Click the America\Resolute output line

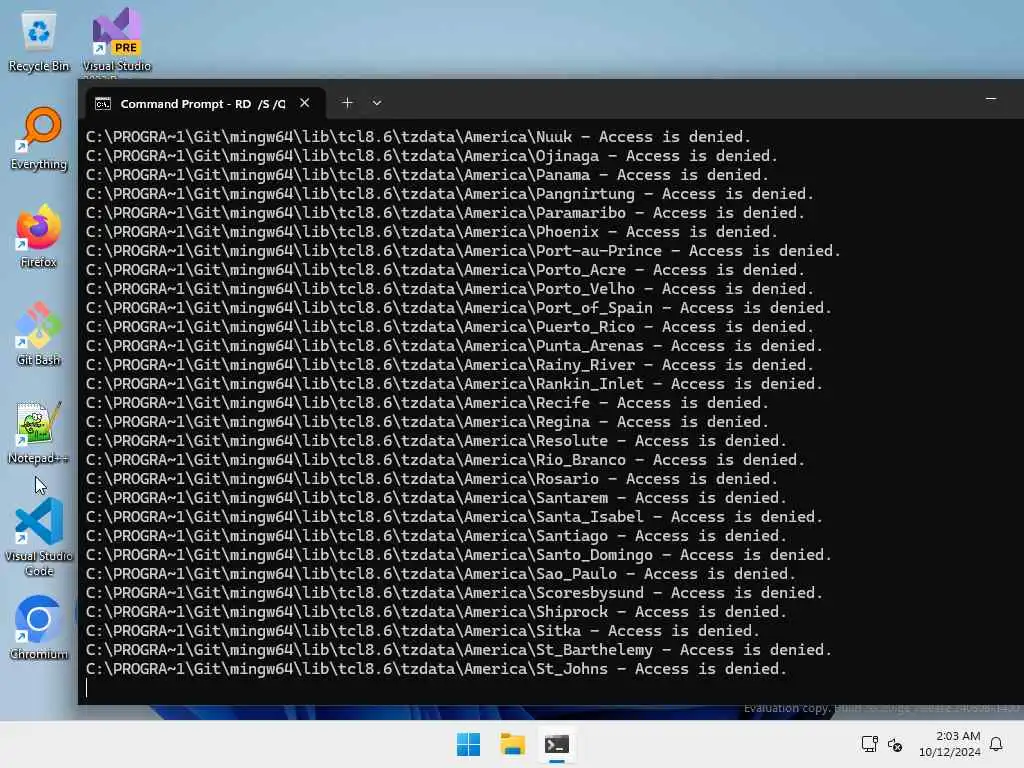pyautogui.click(x=436, y=441)
